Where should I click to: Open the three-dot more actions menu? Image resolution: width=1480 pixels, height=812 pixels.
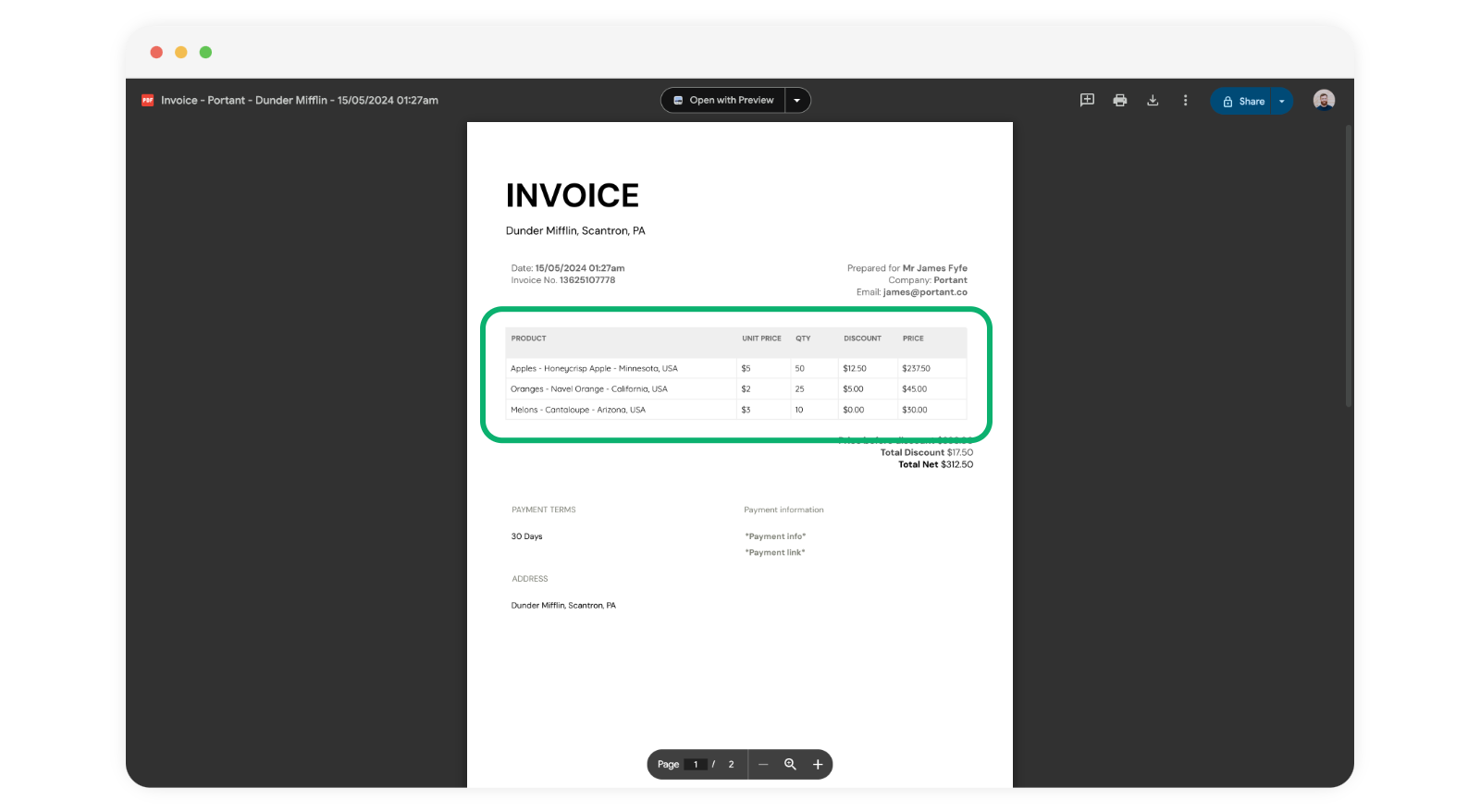1185,100
